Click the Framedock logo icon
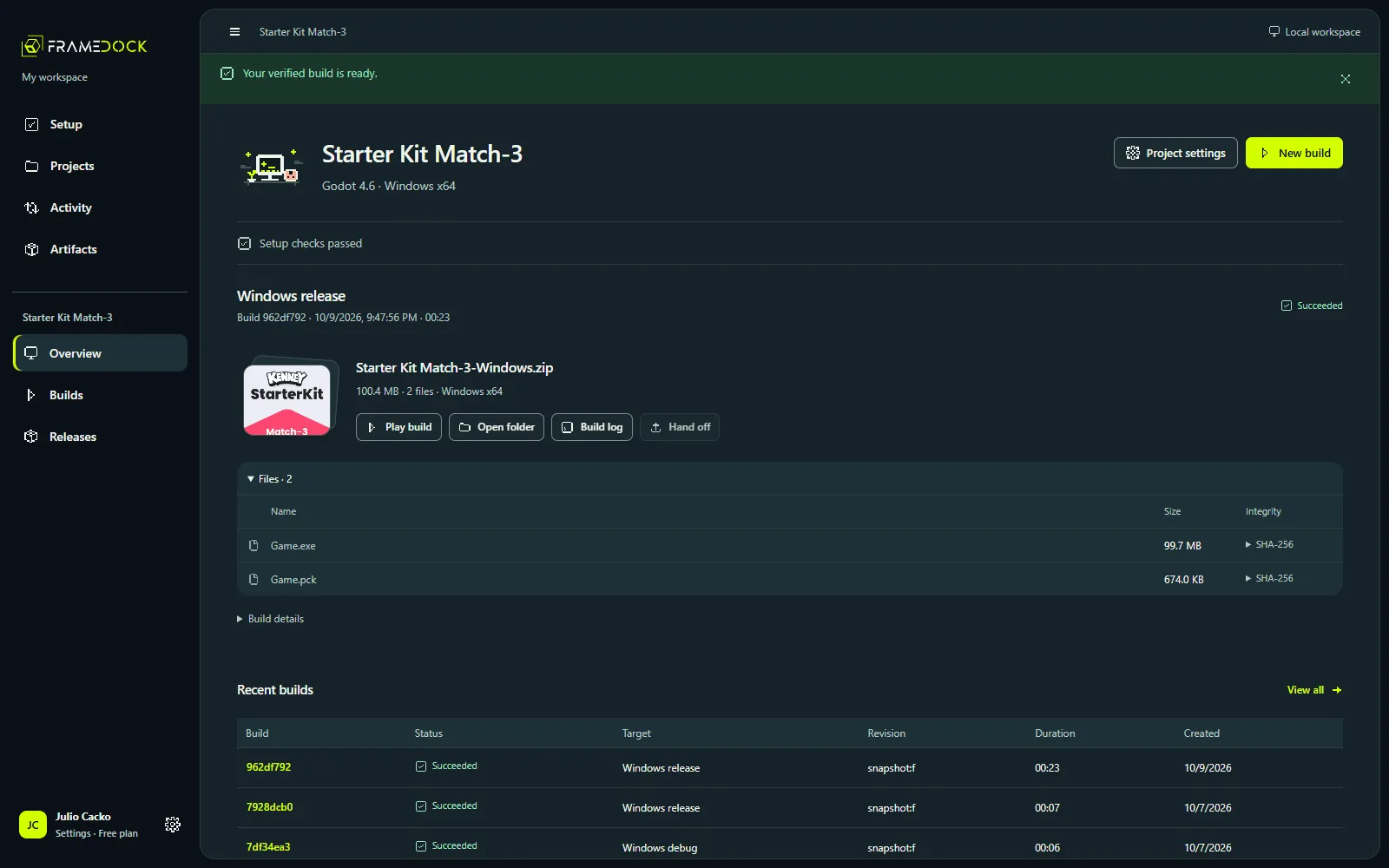This screenshot has width=1389, height=868. [32, 45]
